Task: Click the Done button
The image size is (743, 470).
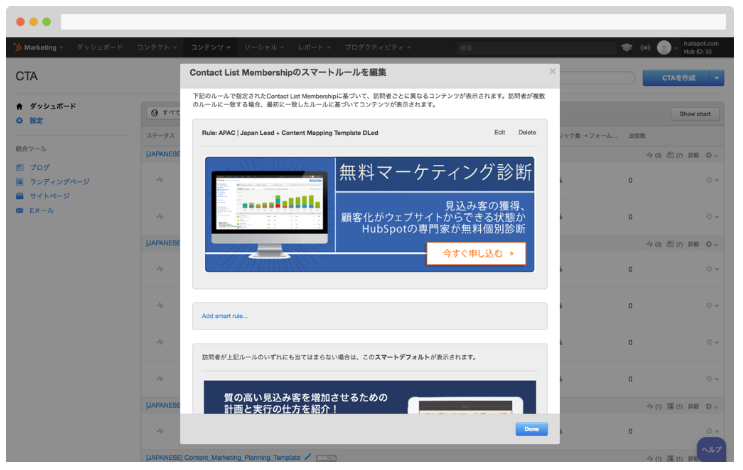Action: tap(532, 429)
